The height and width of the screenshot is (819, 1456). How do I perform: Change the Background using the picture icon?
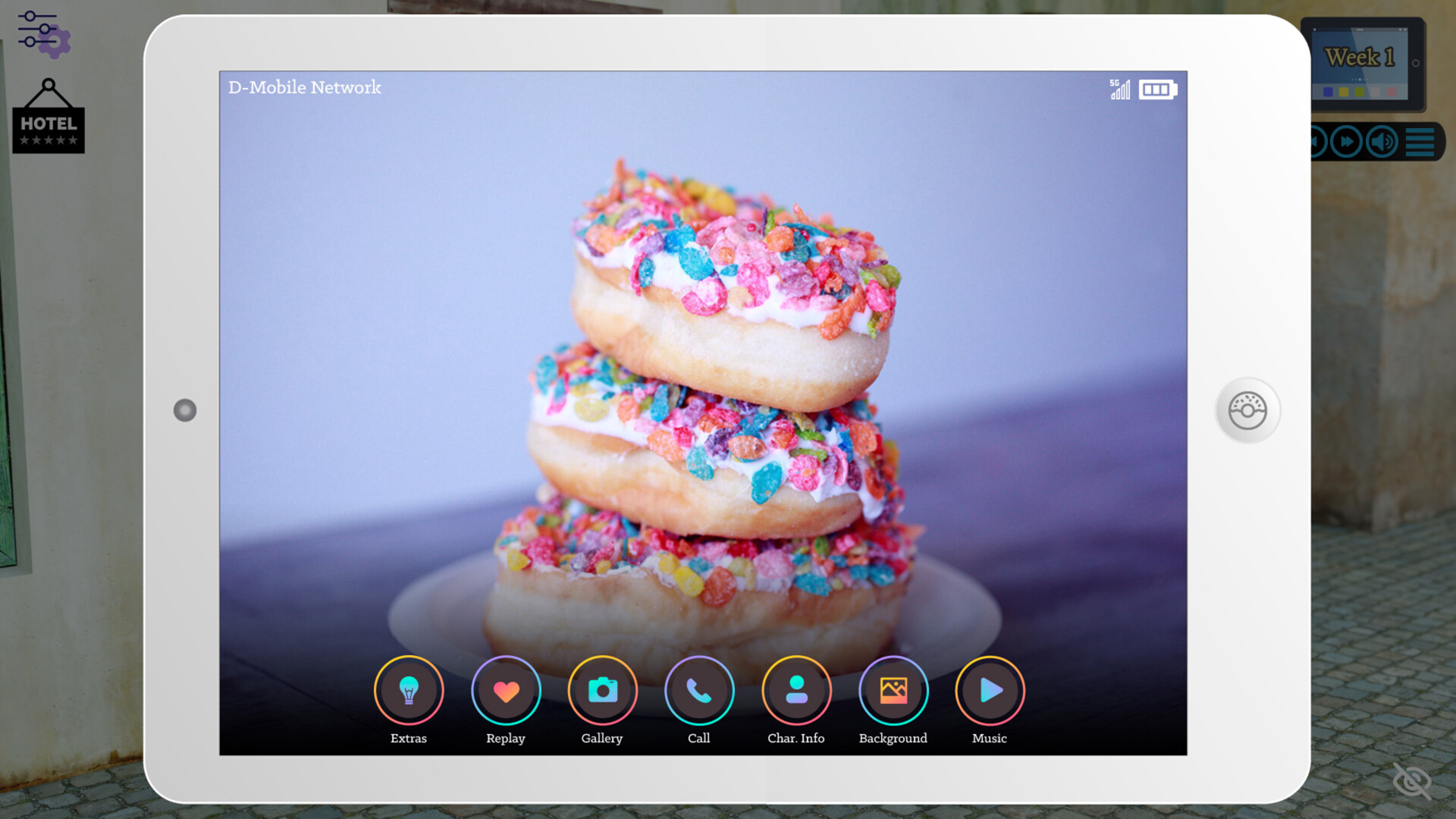pyautogui.click(x=893, y=690)
